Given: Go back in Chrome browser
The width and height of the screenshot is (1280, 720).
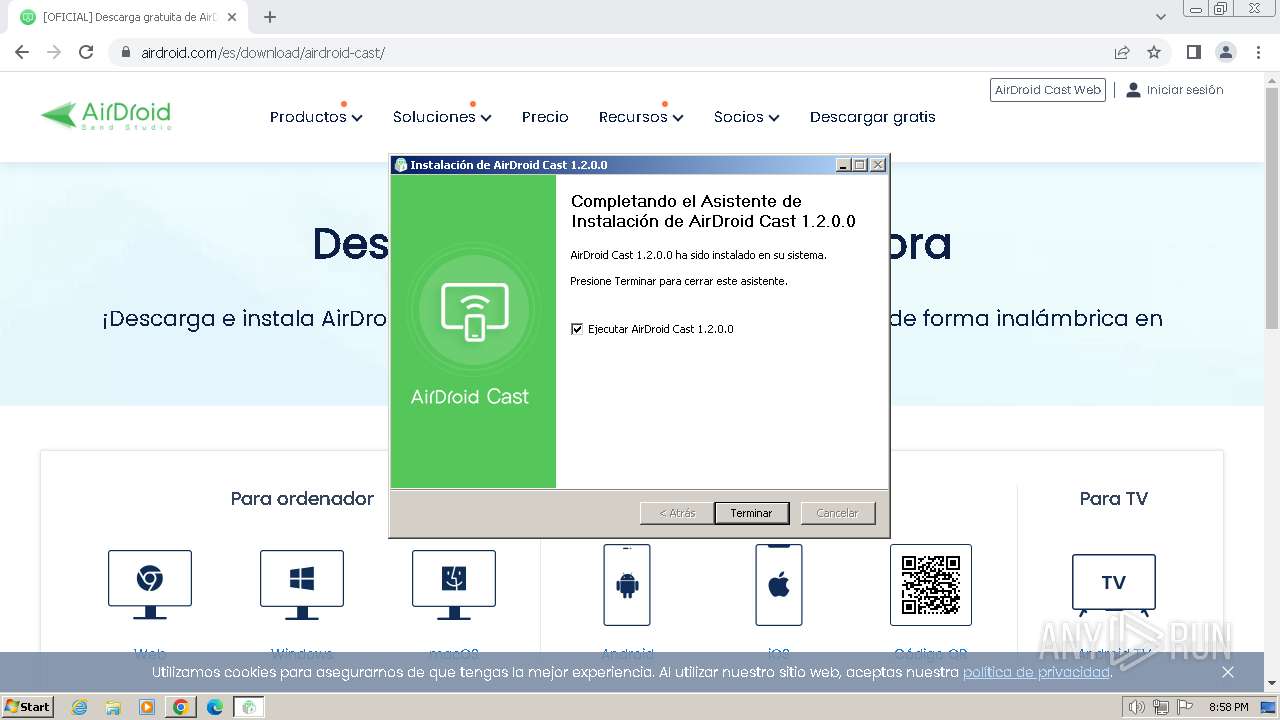Looking at the screenshot, I should pyautogui.click(x=22, y=52).
